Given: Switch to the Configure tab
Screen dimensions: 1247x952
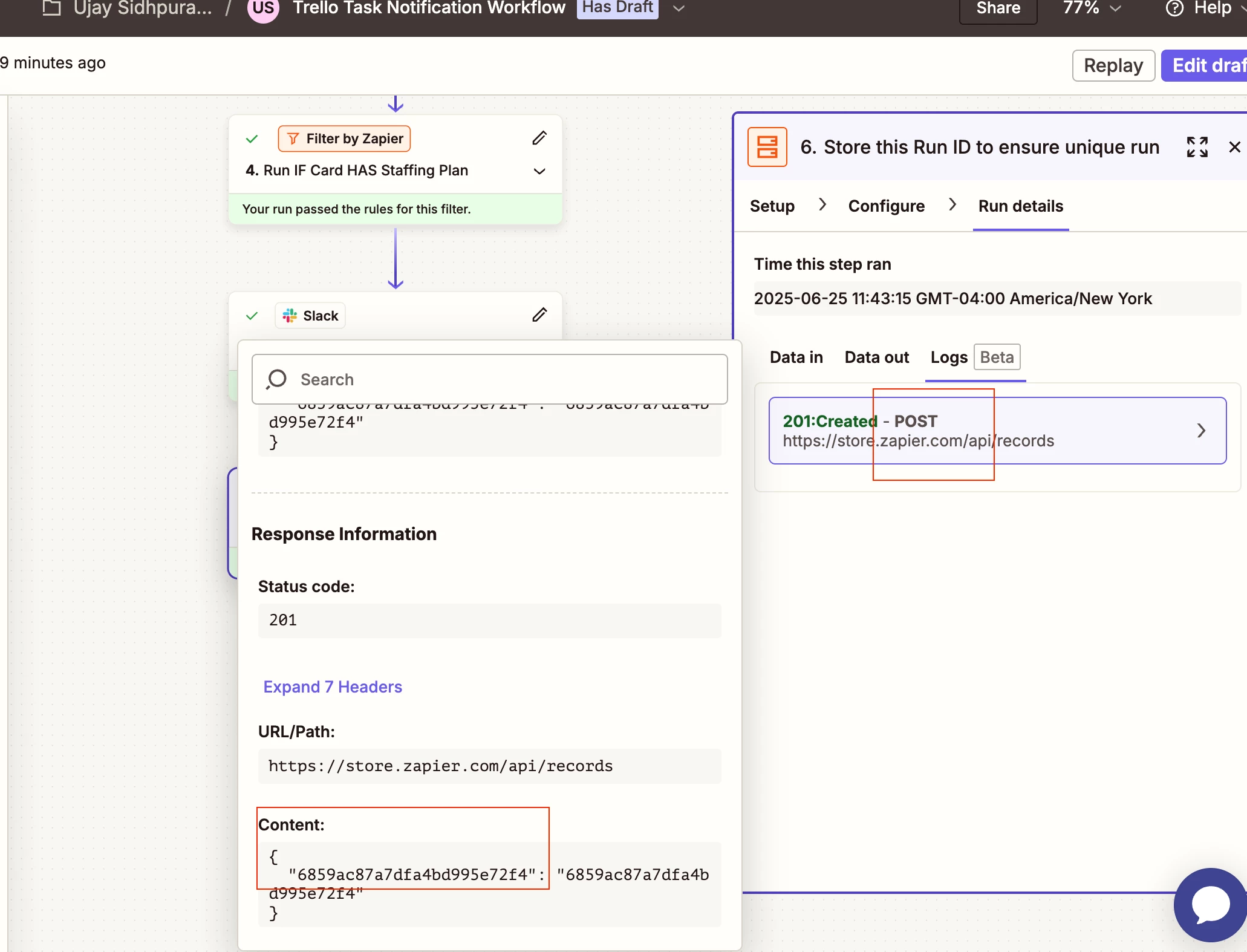Looking at the screenshot, I should tap(886, 206).
